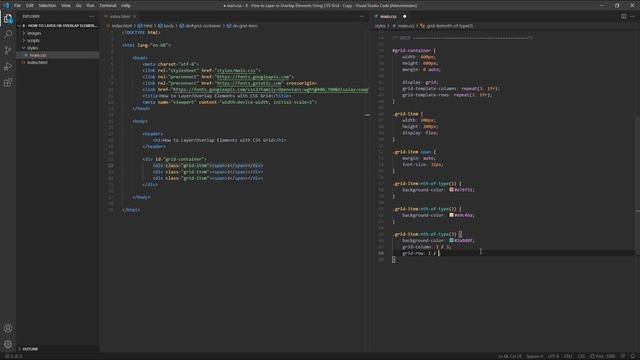Click CSS language mode status item
Image resolution: width=640 pixels, height=360 pixels.
click(581, 356)
